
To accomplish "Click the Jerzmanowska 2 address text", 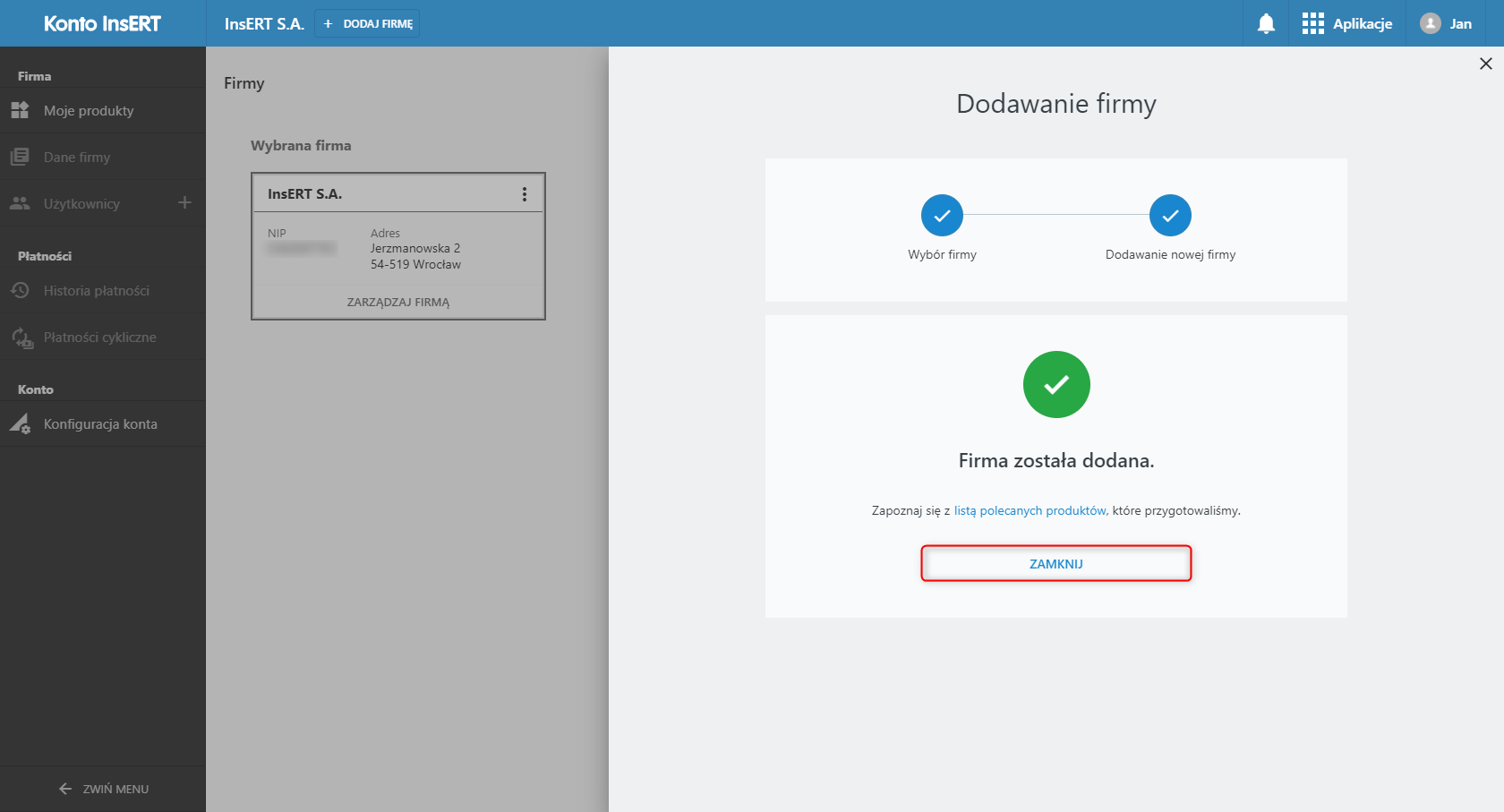I will coord(415,249).
